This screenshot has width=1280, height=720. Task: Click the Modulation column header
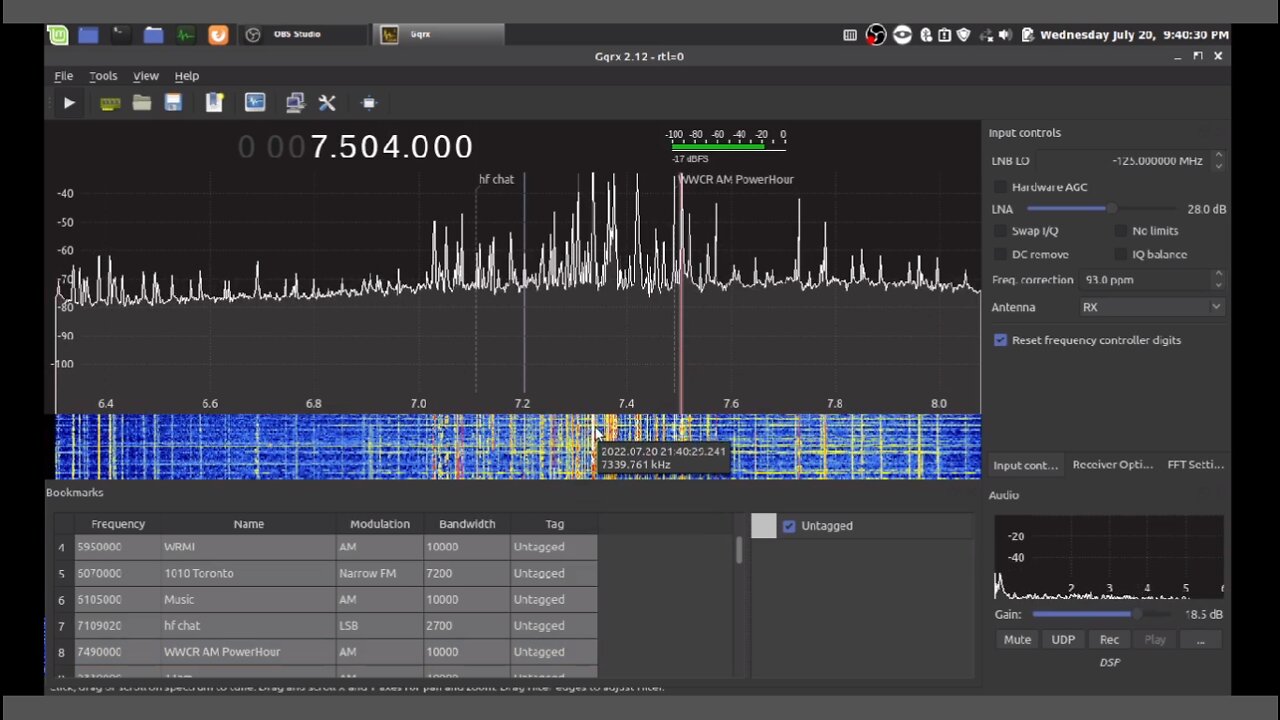[380, 524]
